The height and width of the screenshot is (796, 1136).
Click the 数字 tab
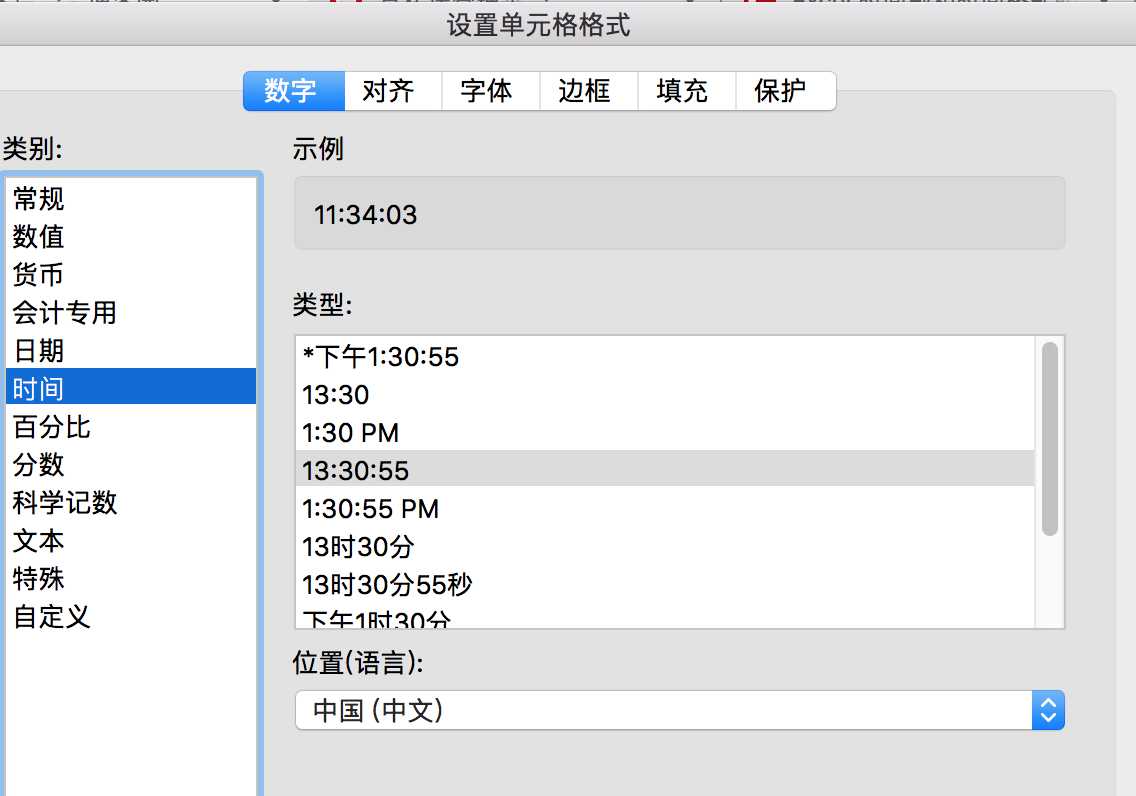tap(291, 91)
